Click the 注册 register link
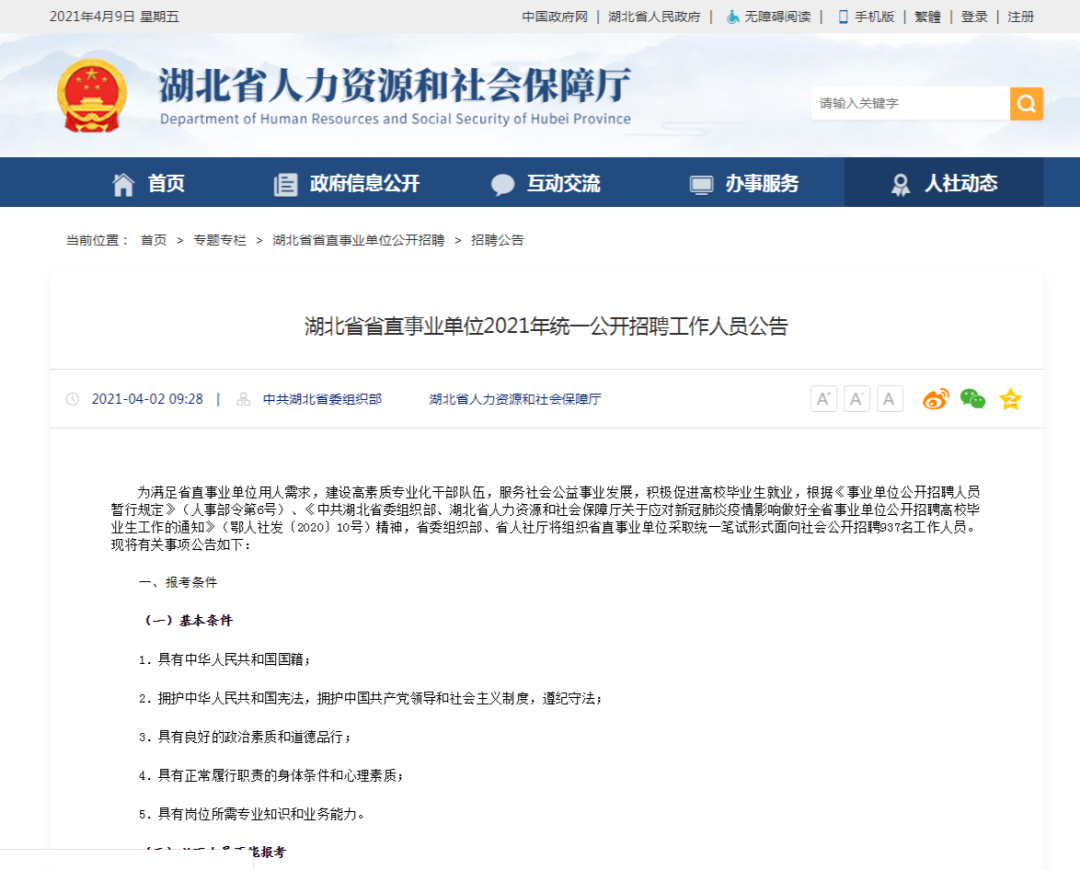This screenshot has height=870, width=1080. (x=1021, y=17)
